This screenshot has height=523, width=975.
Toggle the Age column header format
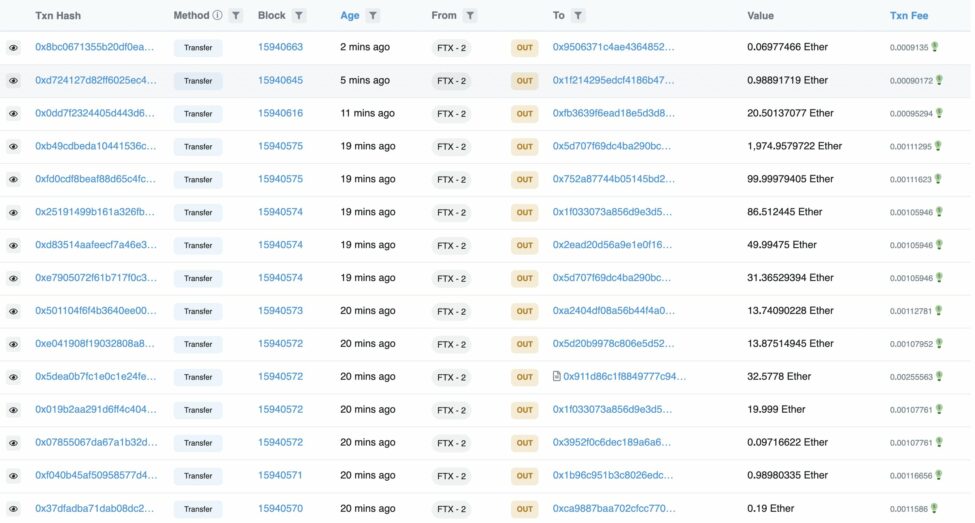point(349,16)
